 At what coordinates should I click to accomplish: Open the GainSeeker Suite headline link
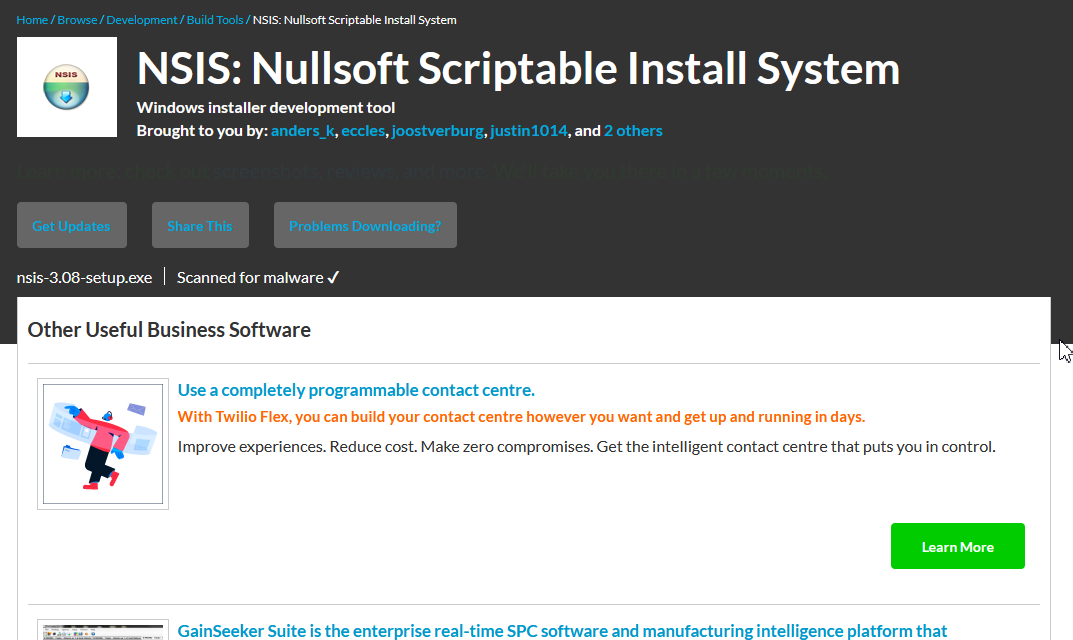[x=563, y=630]
